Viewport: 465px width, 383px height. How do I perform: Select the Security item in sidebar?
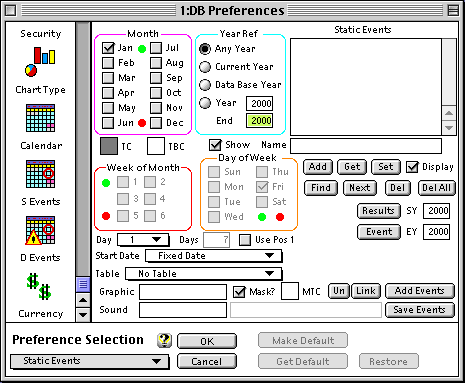41,34
